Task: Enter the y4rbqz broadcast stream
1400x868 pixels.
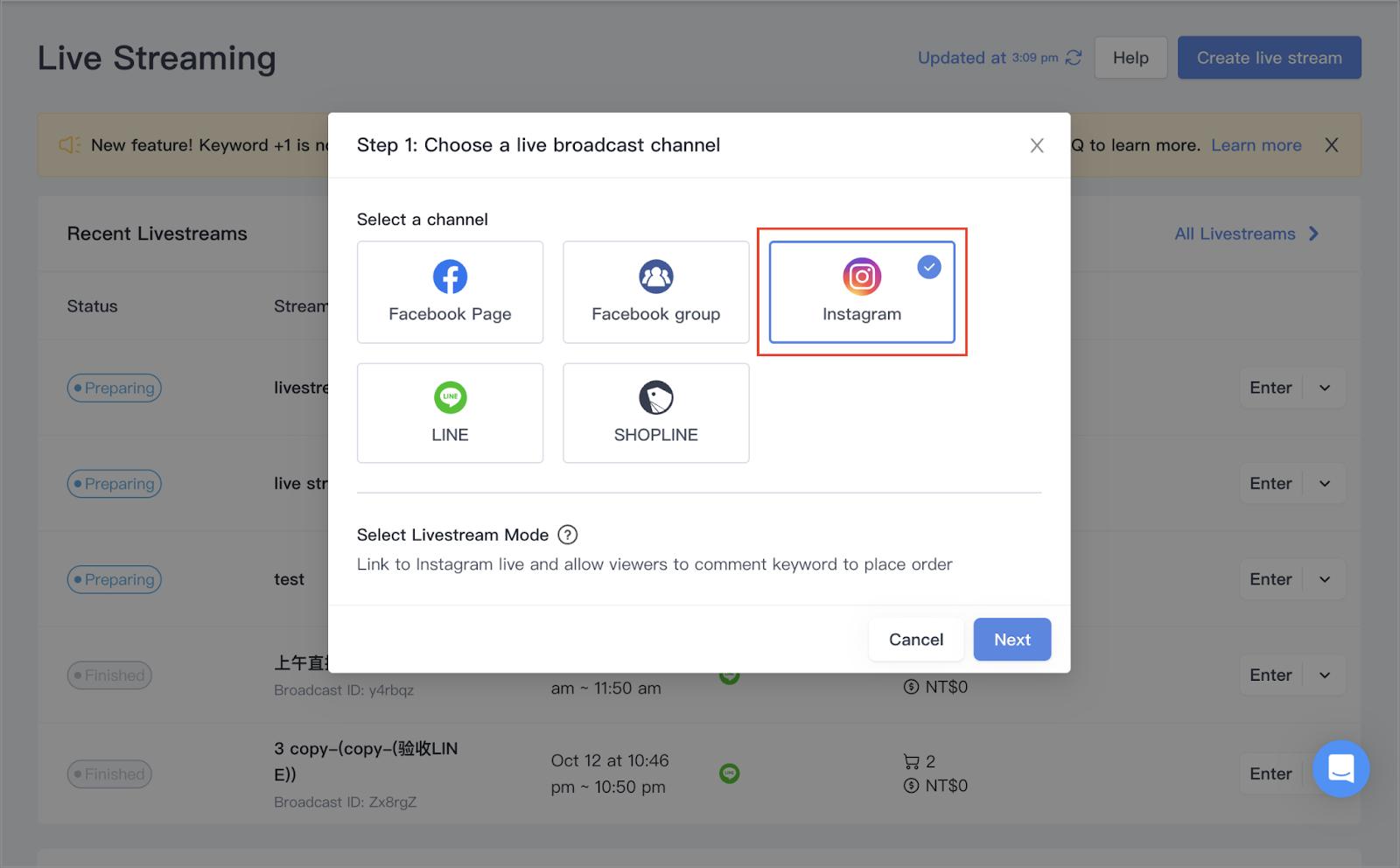Action: pos(1270,675)
